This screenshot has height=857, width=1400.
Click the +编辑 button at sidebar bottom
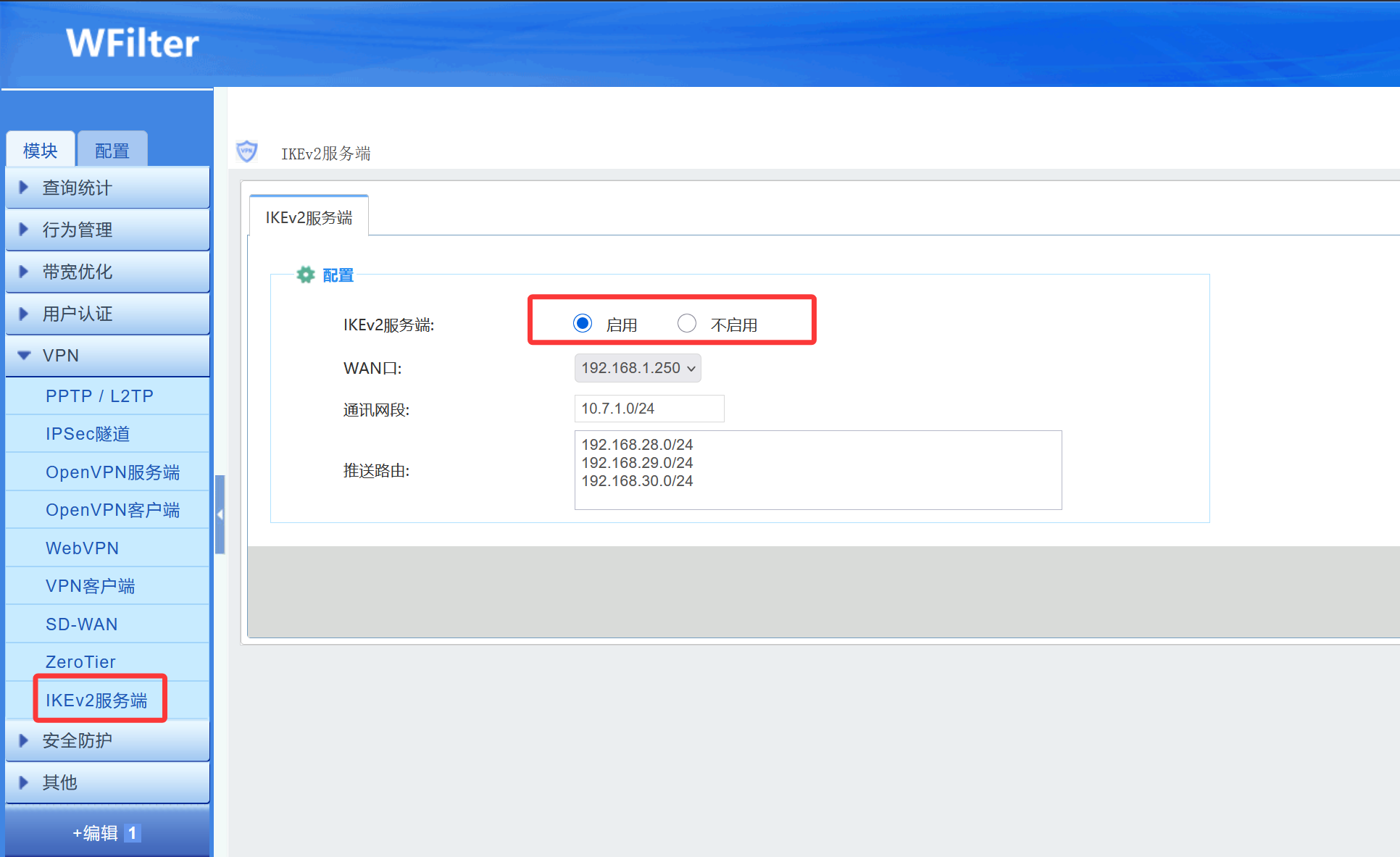(x=107, y=833)
